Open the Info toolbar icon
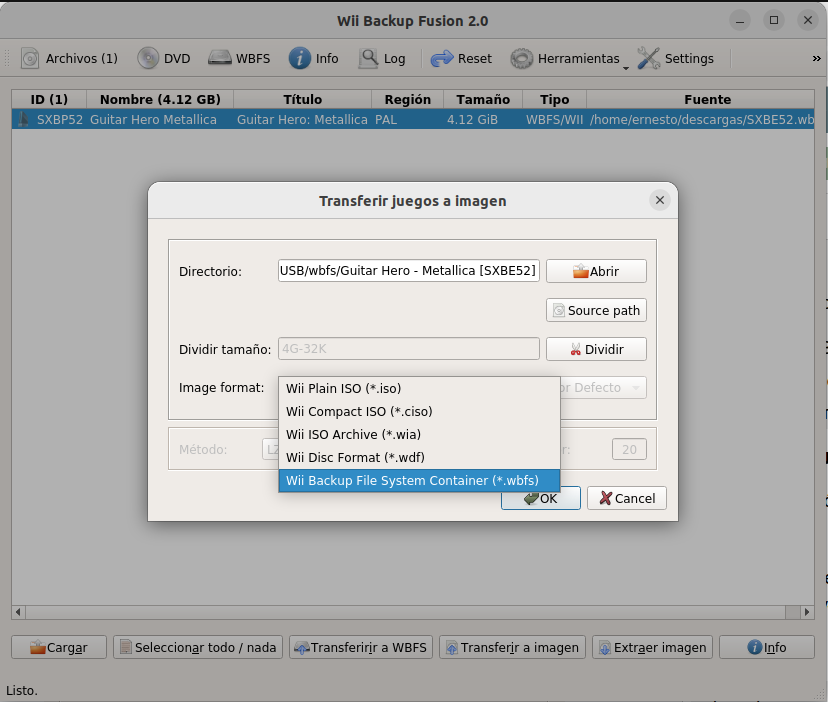 (x=300, y=59)
